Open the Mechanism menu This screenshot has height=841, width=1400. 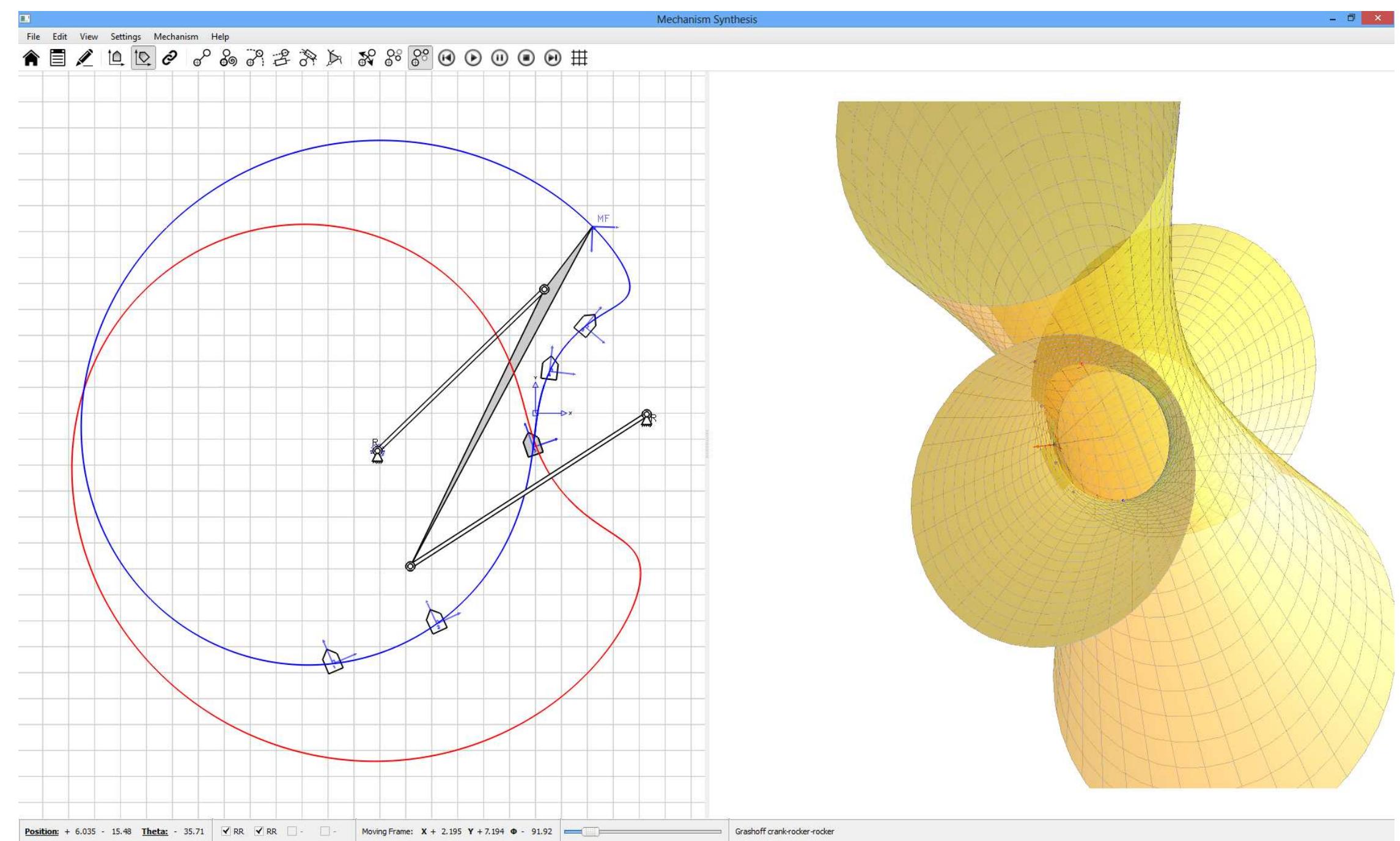pos(176,37)
